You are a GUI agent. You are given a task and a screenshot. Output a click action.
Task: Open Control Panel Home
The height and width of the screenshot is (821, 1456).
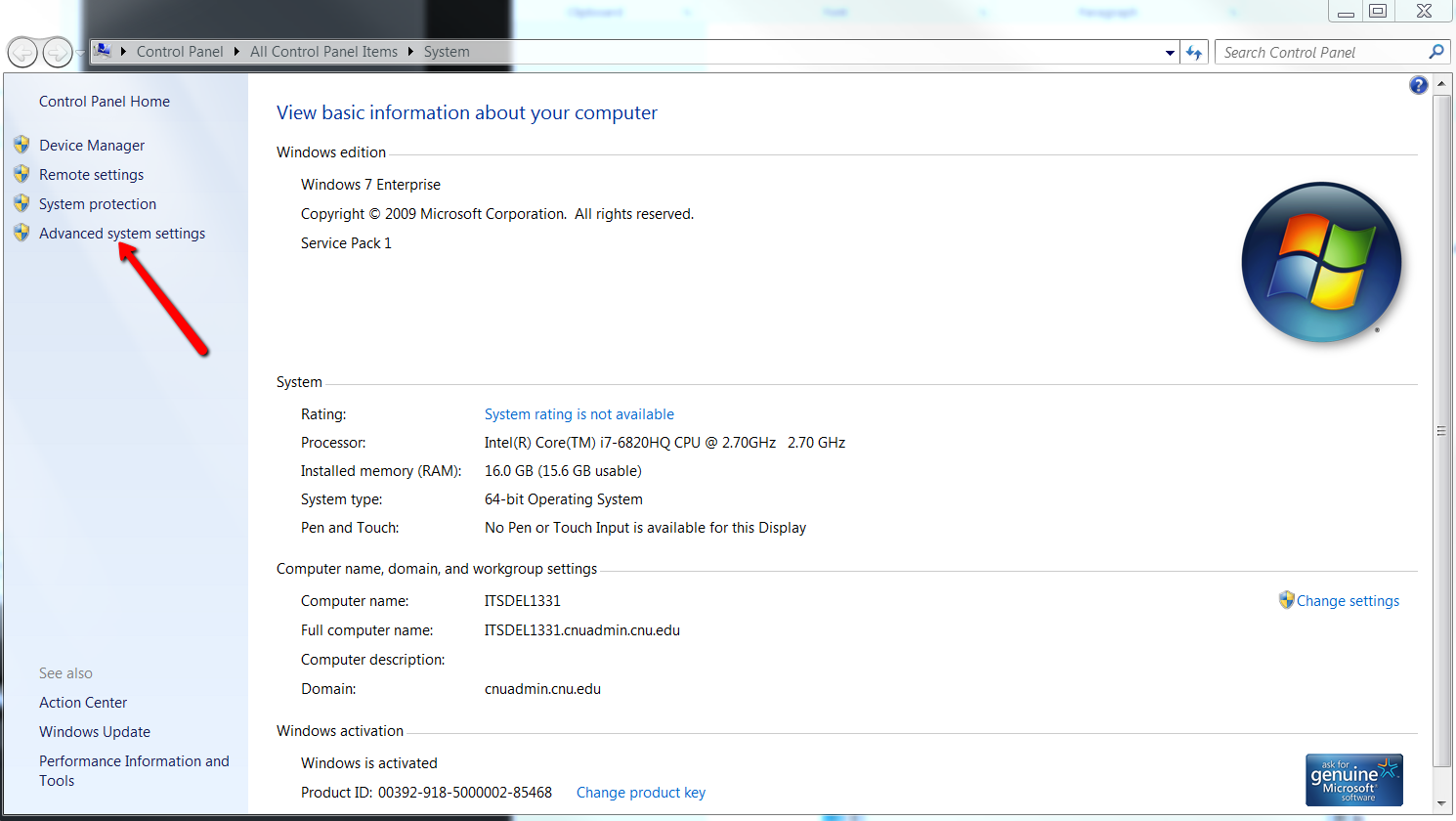tap(105, 102)
